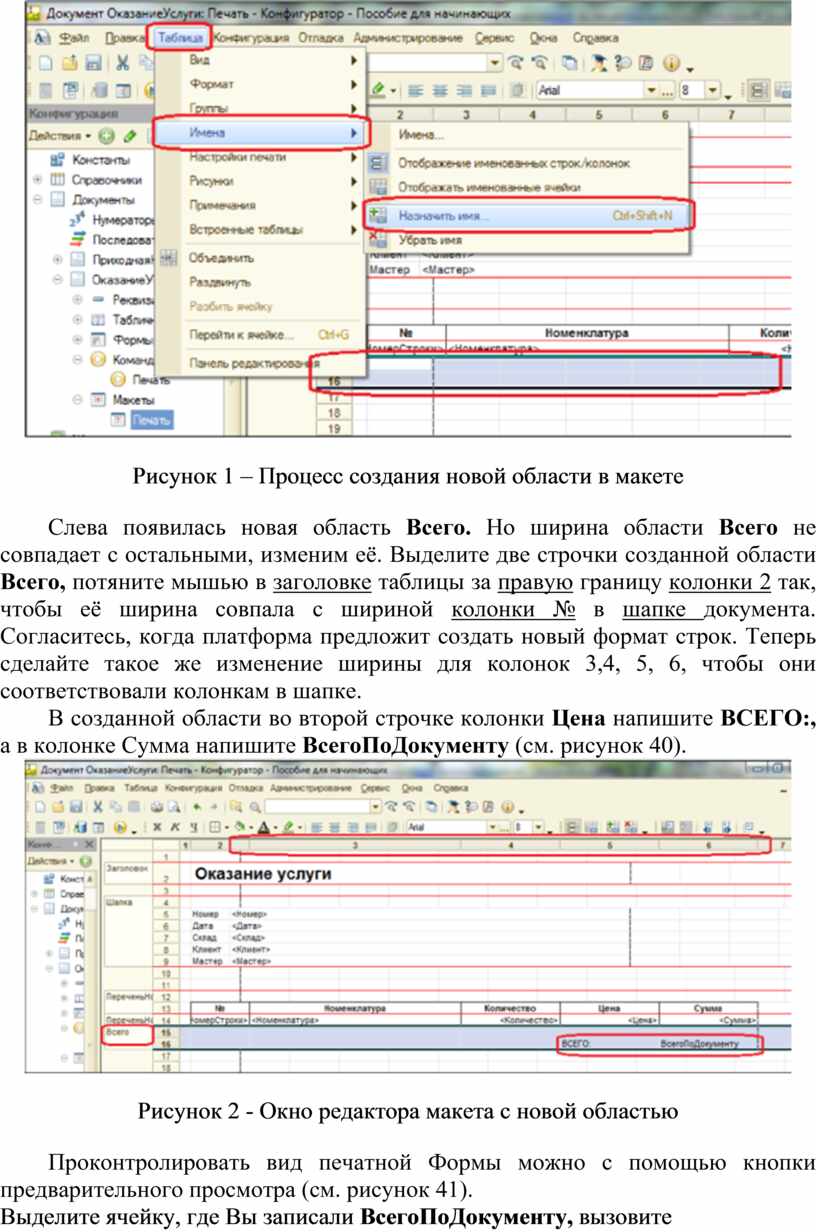Choose Объединить in the Таблица menu

(x=259, y=257)
